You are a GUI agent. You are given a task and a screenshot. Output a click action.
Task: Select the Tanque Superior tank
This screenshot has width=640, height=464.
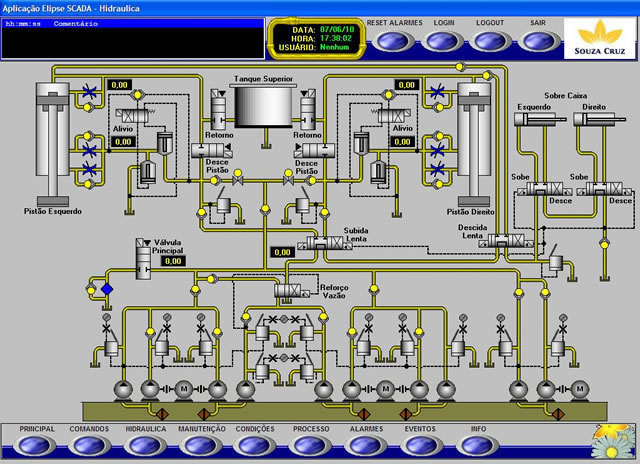click(263, 106)
